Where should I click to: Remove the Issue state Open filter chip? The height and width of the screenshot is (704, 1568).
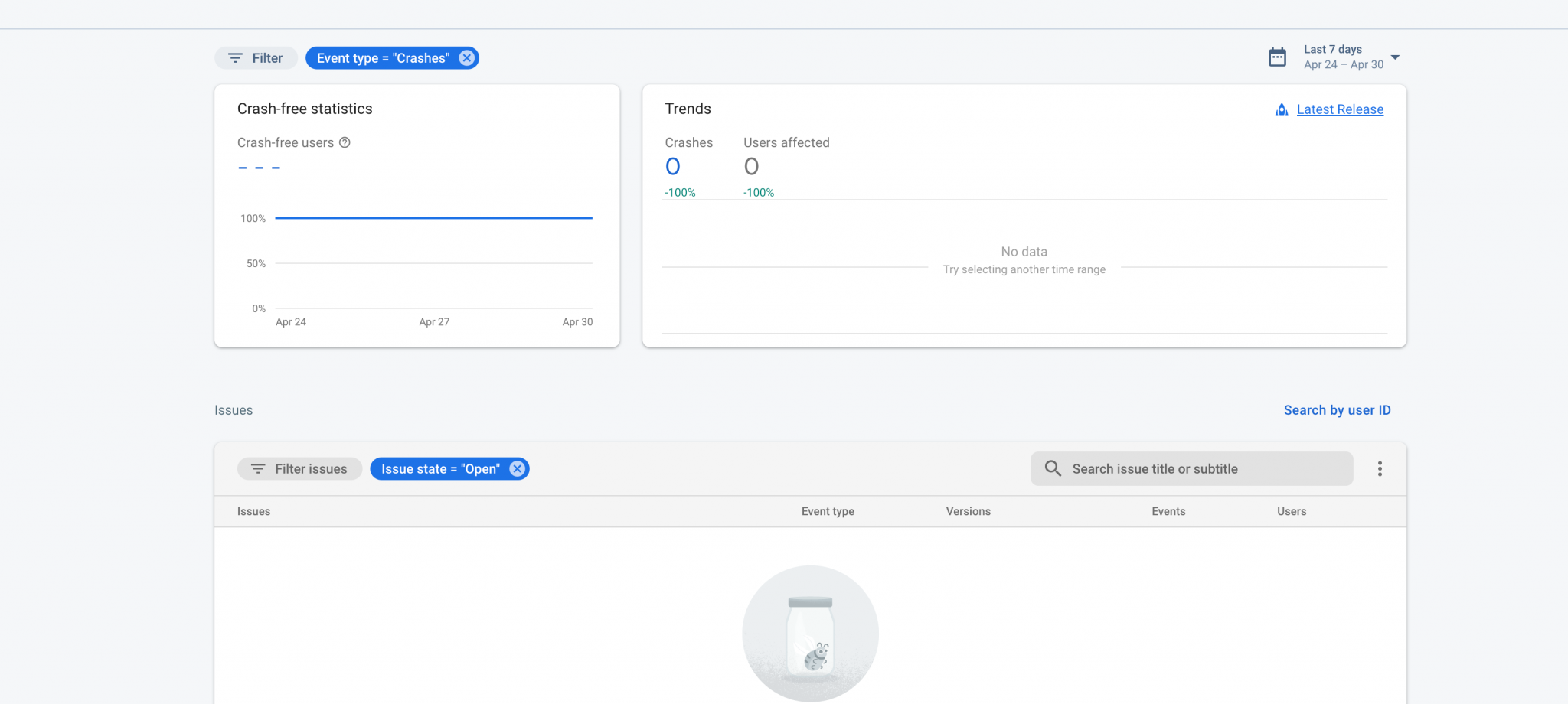517,468
